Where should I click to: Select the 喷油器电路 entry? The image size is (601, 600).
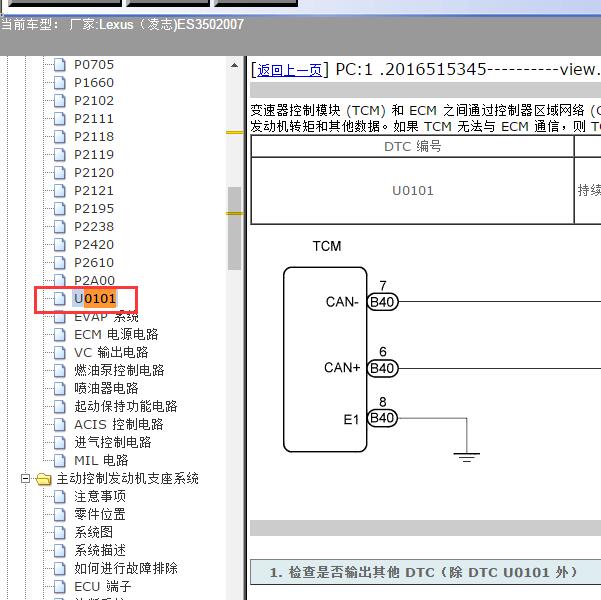click(106, 389)
